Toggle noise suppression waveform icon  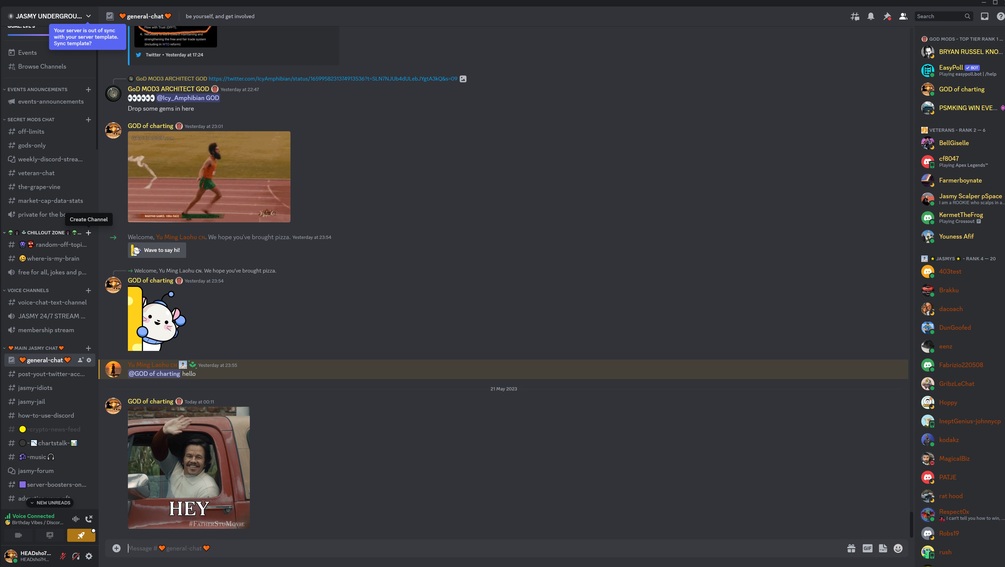click(x=76, y=519)
